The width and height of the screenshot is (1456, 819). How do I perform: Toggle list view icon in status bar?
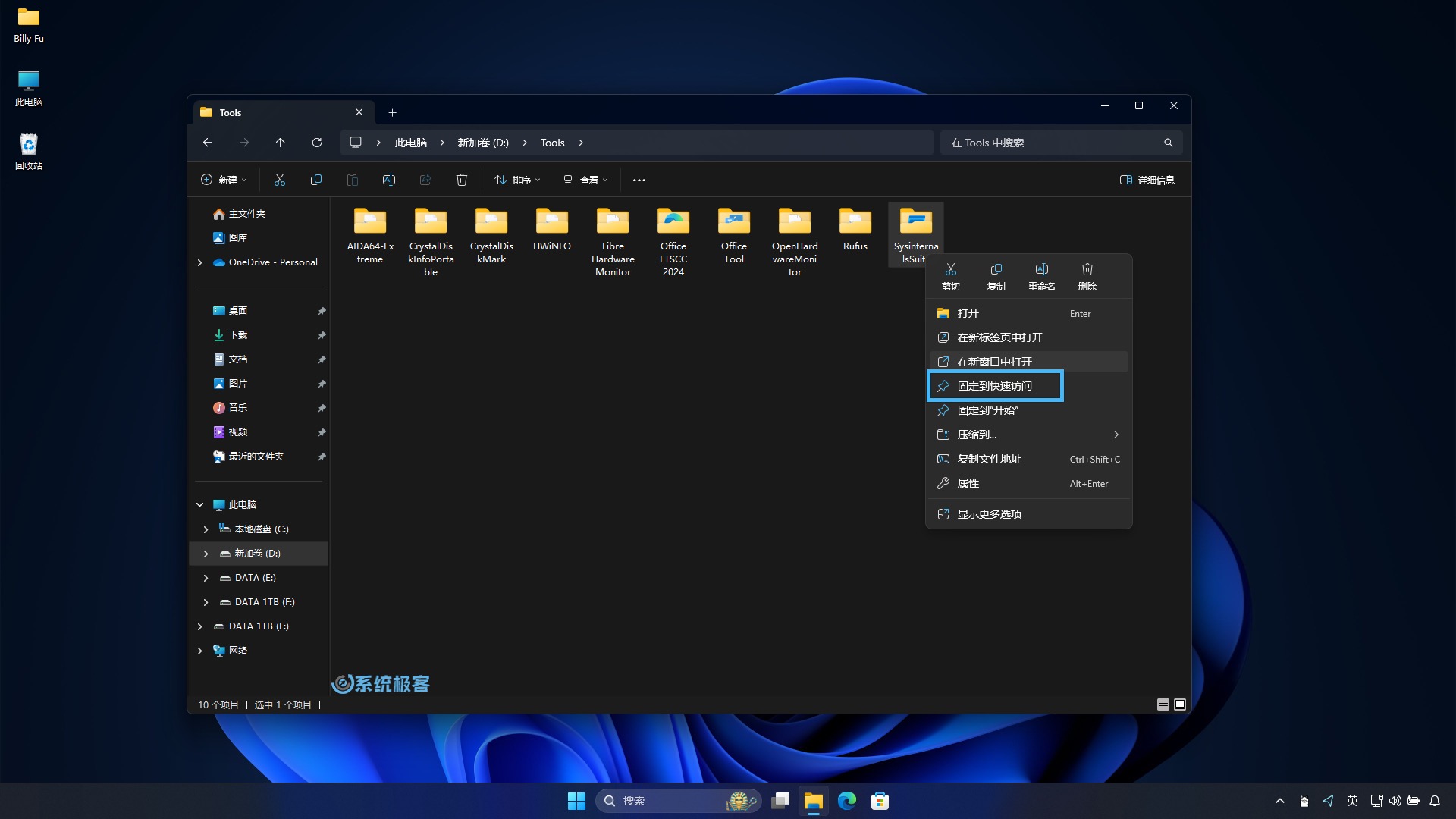[1163, 703]
